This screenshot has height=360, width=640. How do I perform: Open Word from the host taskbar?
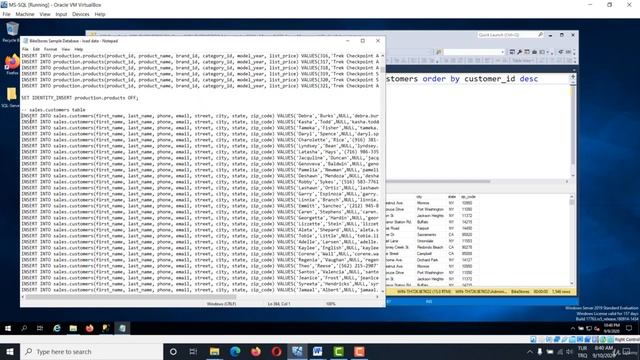pyautogui.click(x=318, y=351)
